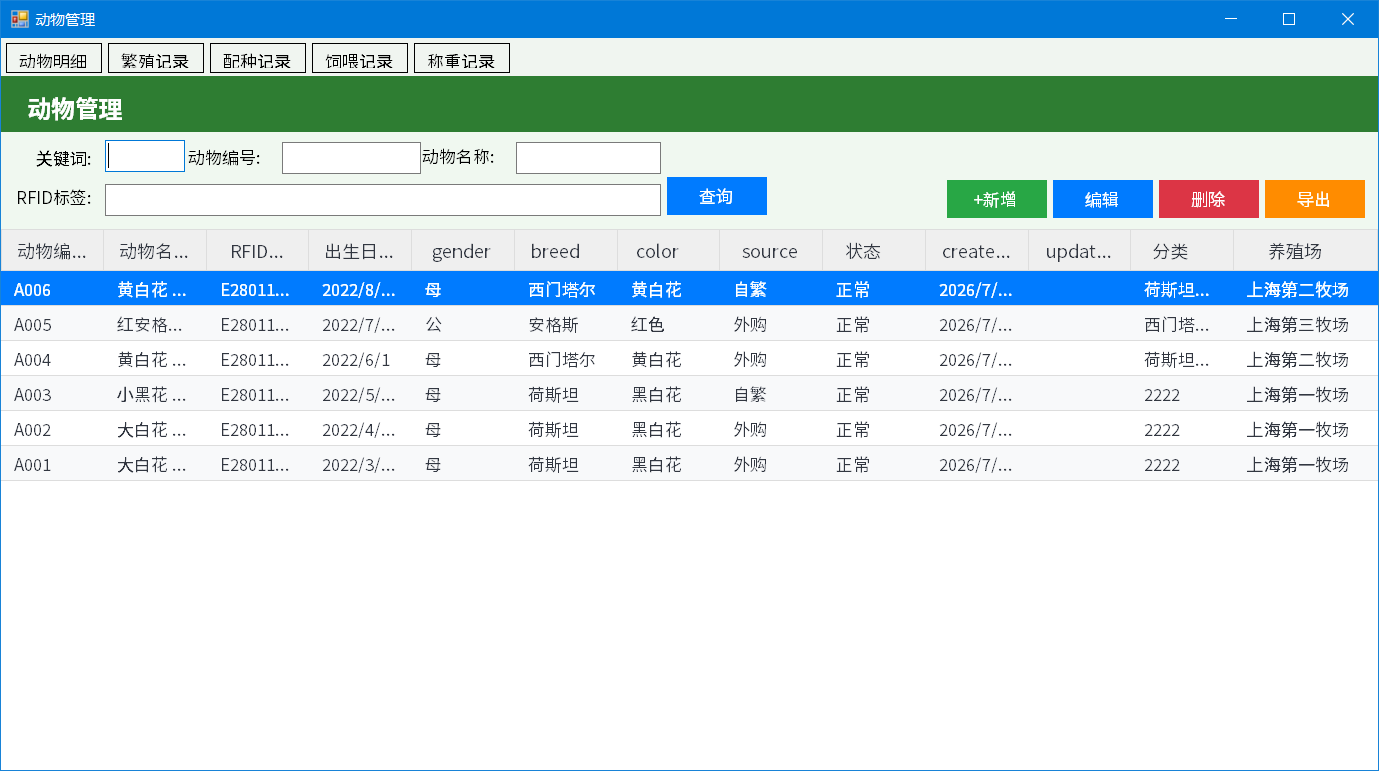1379x771 pixels.
Task: Click the 动物编号 input field
Action: [351, 158]
